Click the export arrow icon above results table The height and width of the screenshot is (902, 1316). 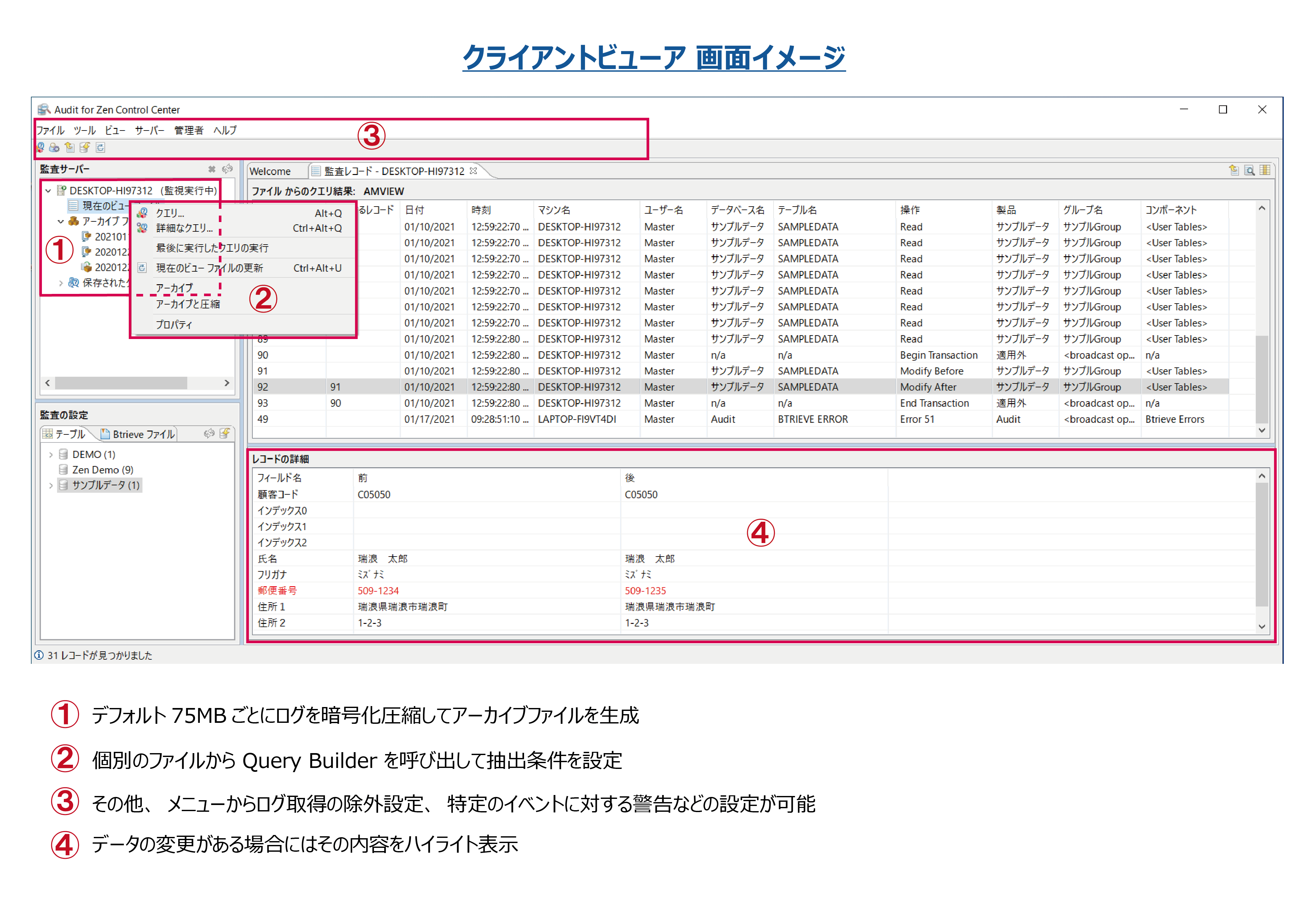point(1234,170)
